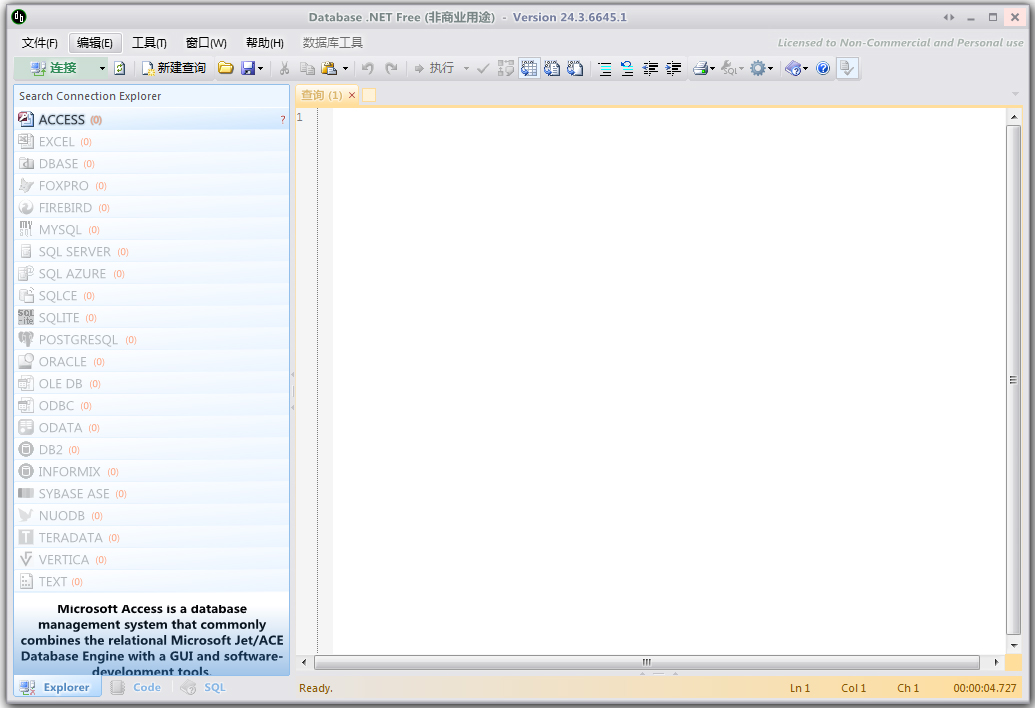Close the 查询 (1) tab
The width and height of the screenshot is (1035, 708).
click(352, 95)
